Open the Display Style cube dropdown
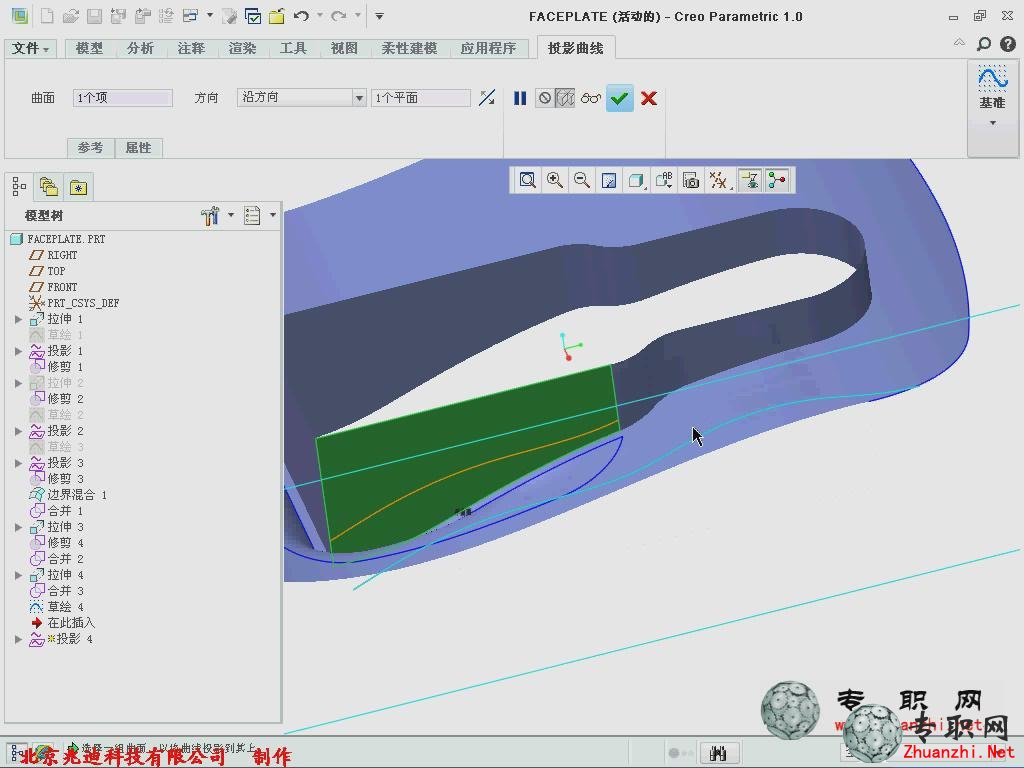 (x=636, y=180)
